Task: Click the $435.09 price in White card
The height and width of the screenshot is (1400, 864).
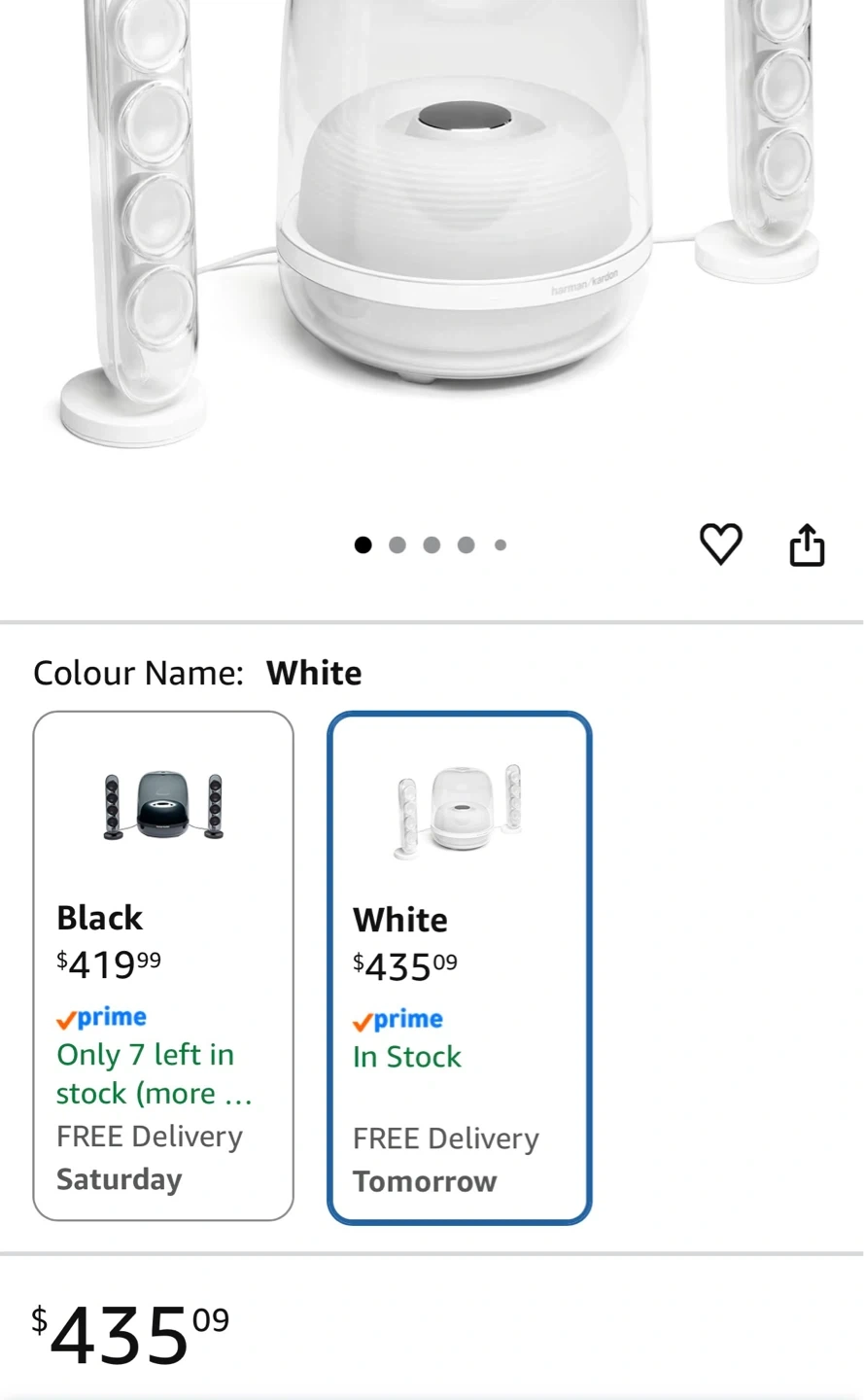Action: click(404, 966)
